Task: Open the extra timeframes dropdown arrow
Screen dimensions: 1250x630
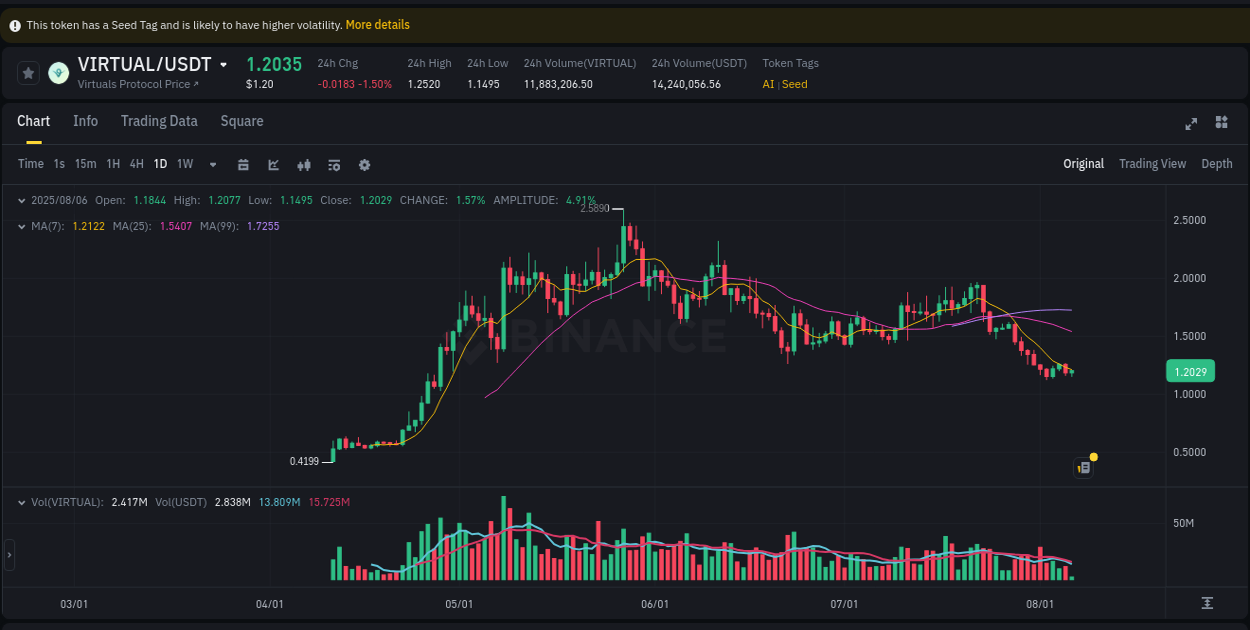Action: coord(212,164)
